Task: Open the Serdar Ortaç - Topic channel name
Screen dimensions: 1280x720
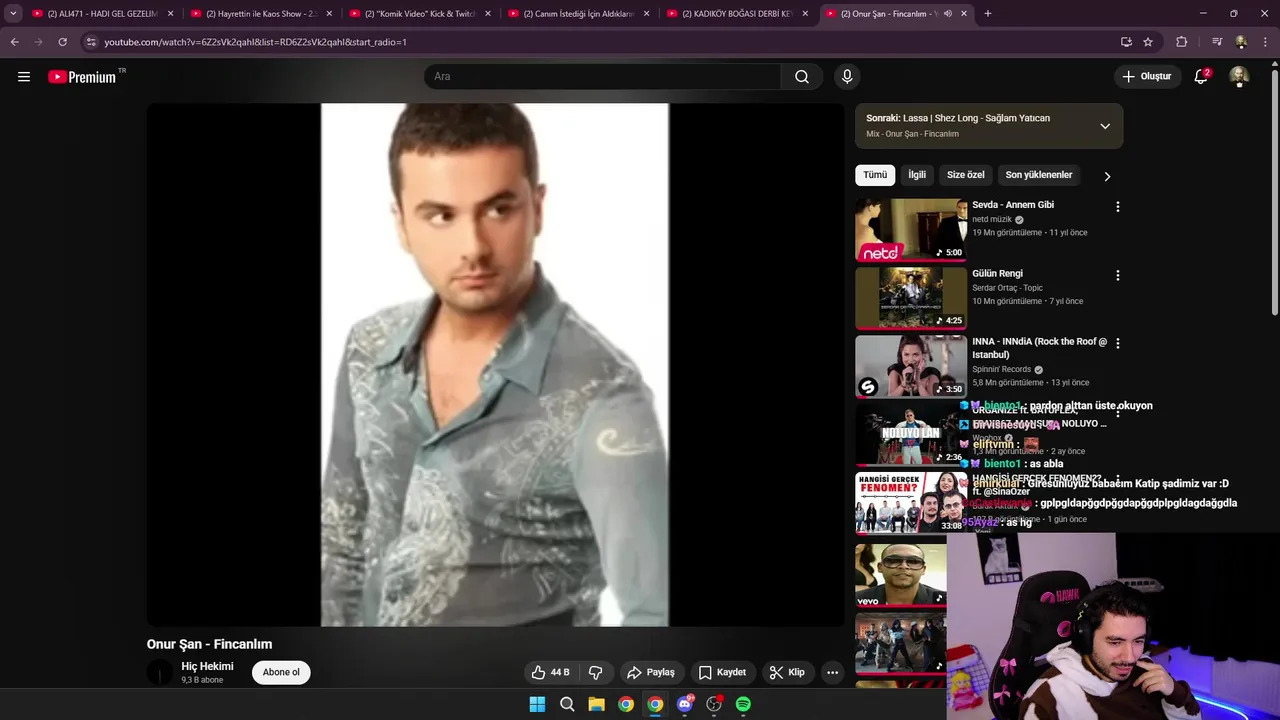Action: (x=1007, y=288)
